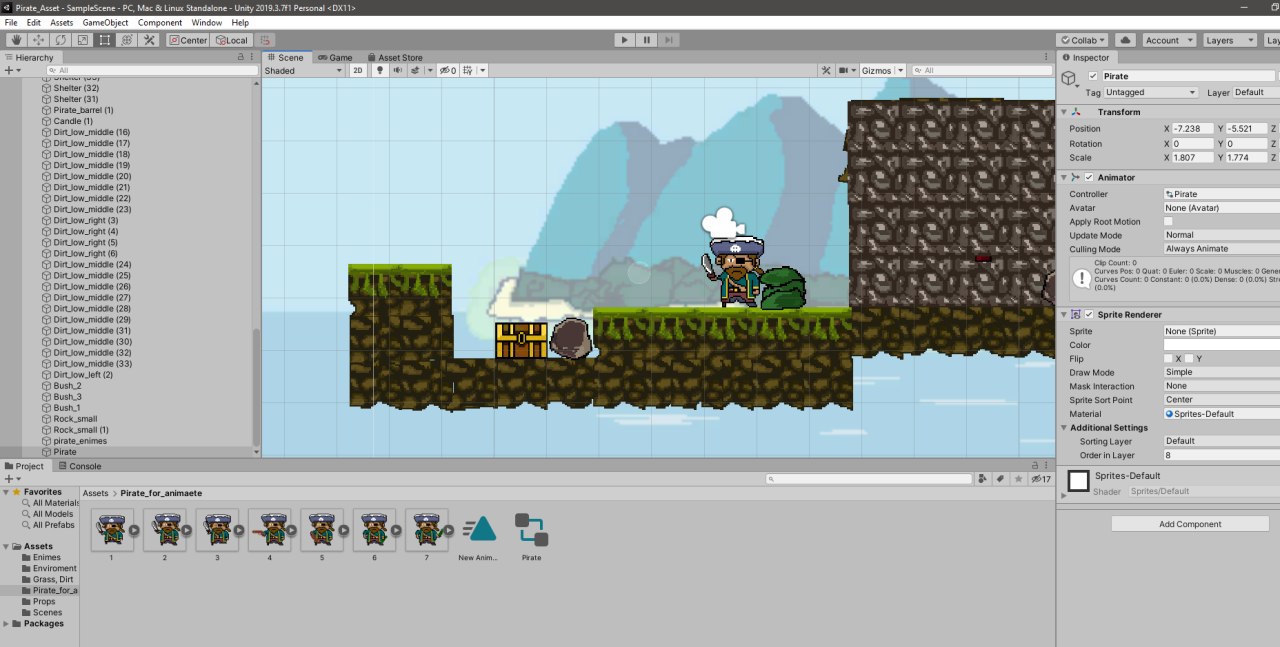
Task: Collapse the Sprite Renderer component
Action: click(1064, 314)
